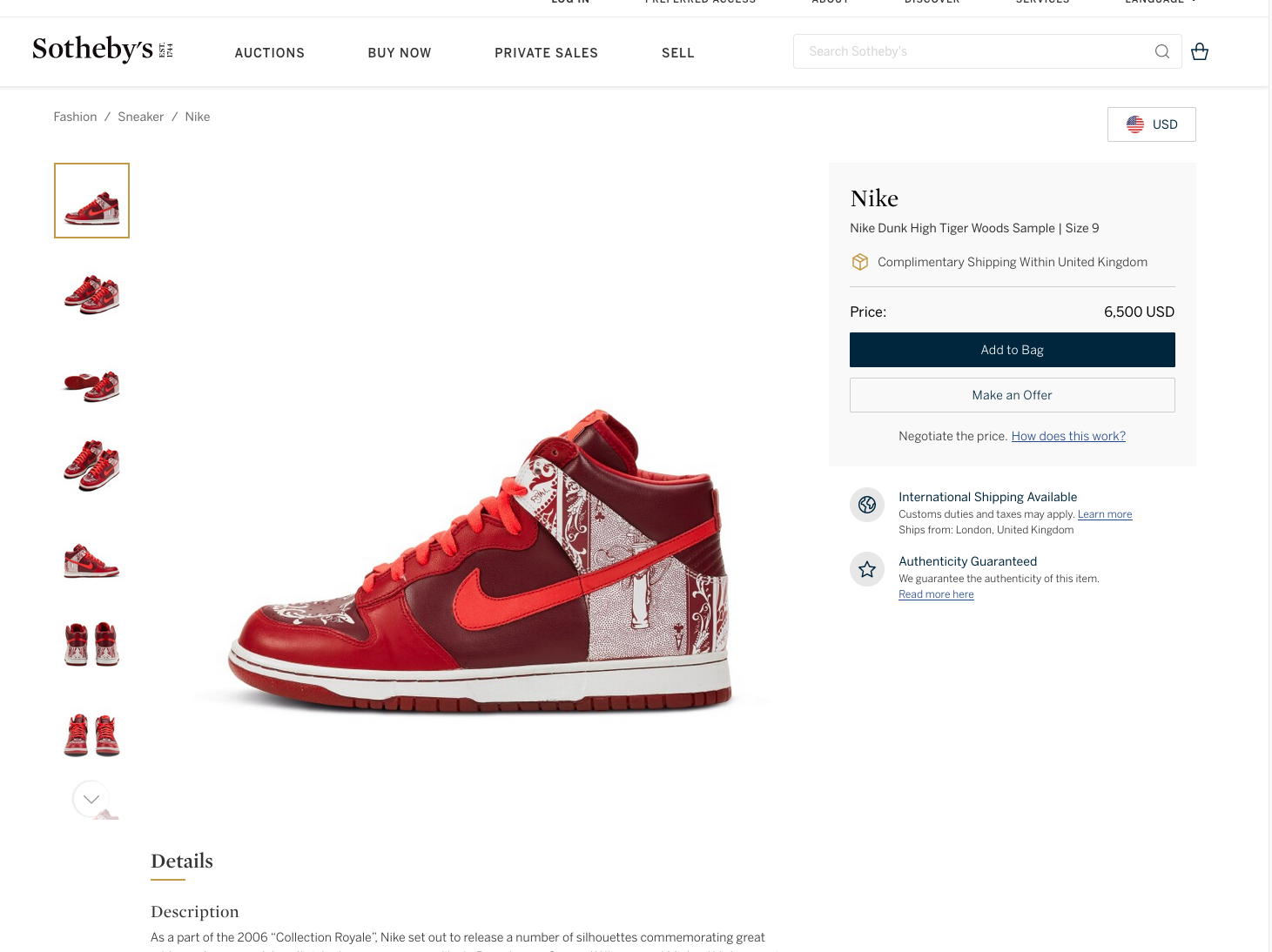Open the 'Read more here' authenticity link
The width and height of the screenshot is (1272, 952).
(936, 594)
